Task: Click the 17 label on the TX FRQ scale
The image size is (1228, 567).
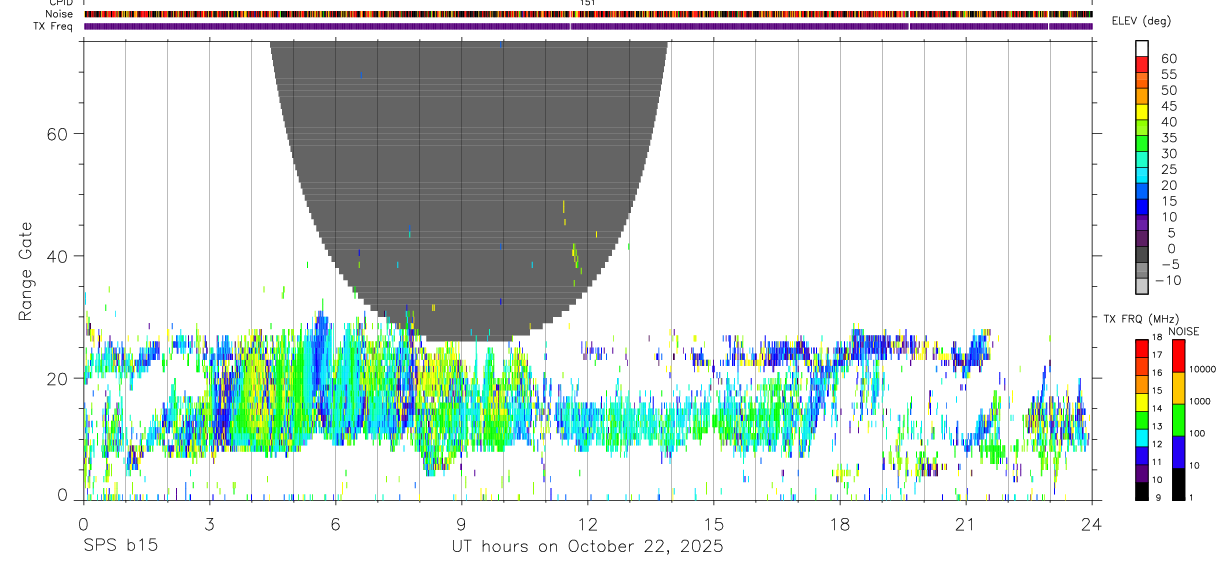Action: point(1157,355)
